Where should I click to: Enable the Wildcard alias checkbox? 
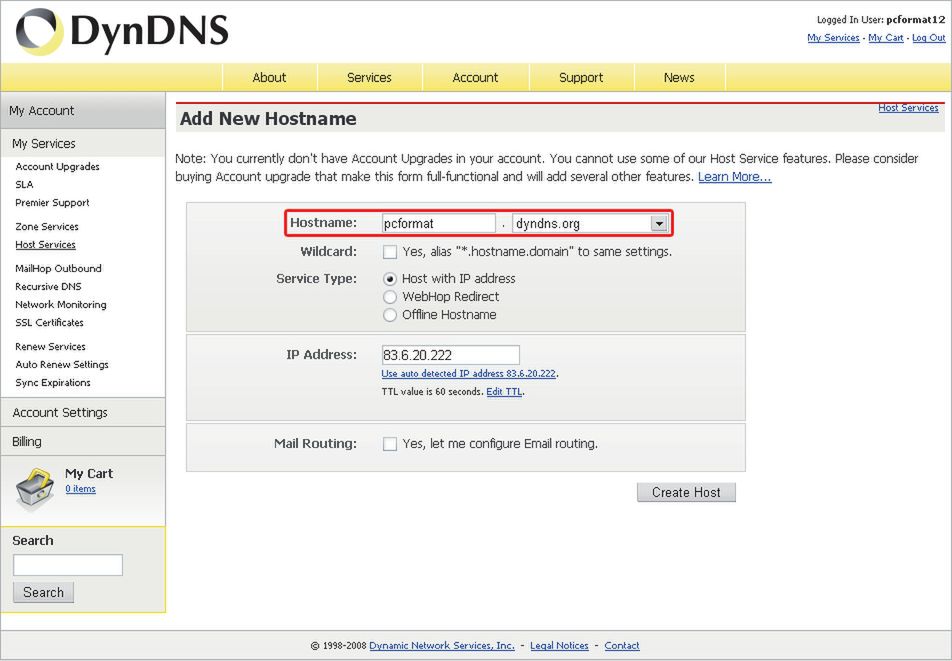(390, 252)
